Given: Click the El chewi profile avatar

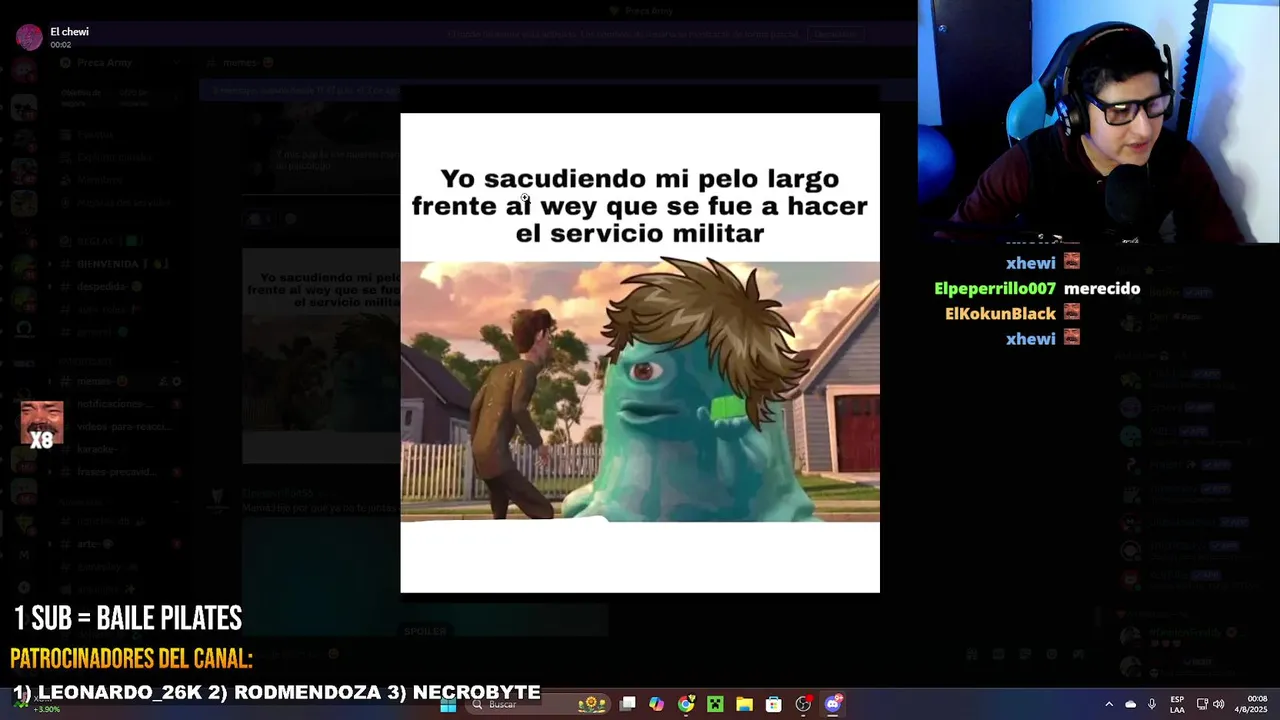Looking at the screenshot, I should tap(29, 37).
